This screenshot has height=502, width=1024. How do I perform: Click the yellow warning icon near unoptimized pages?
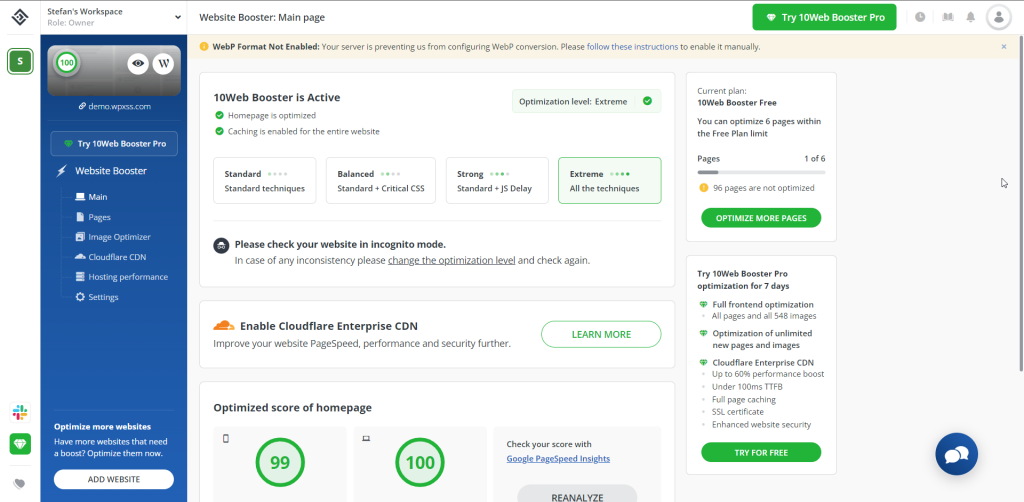click(703, 188)
